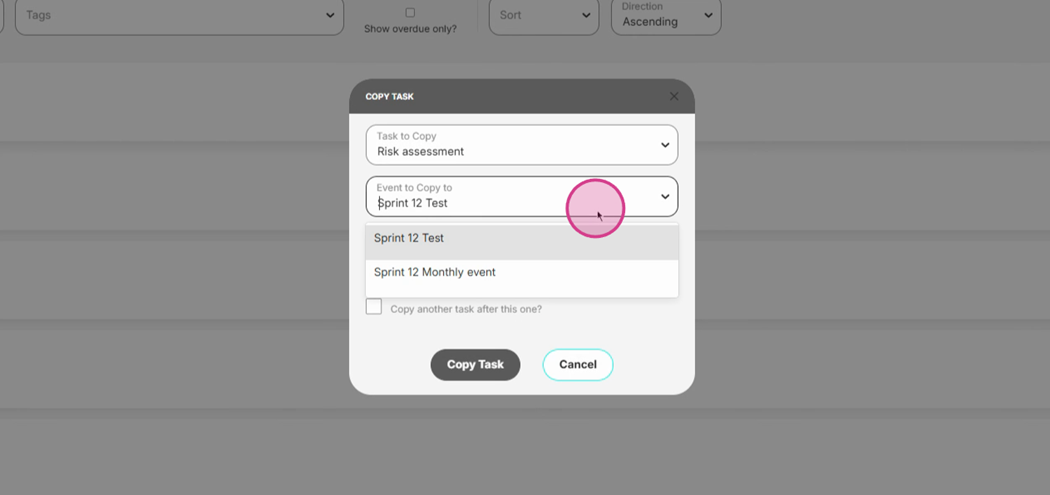Viewport: 1050px width, 495px height.
Task: Click the COPY TASK dialog title bar
Action: (500, 97)
